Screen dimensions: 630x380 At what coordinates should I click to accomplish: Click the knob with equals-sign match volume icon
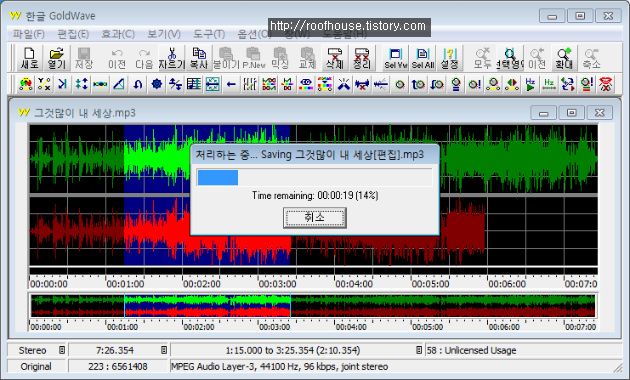pyautogui.click(x=456, y=84)
